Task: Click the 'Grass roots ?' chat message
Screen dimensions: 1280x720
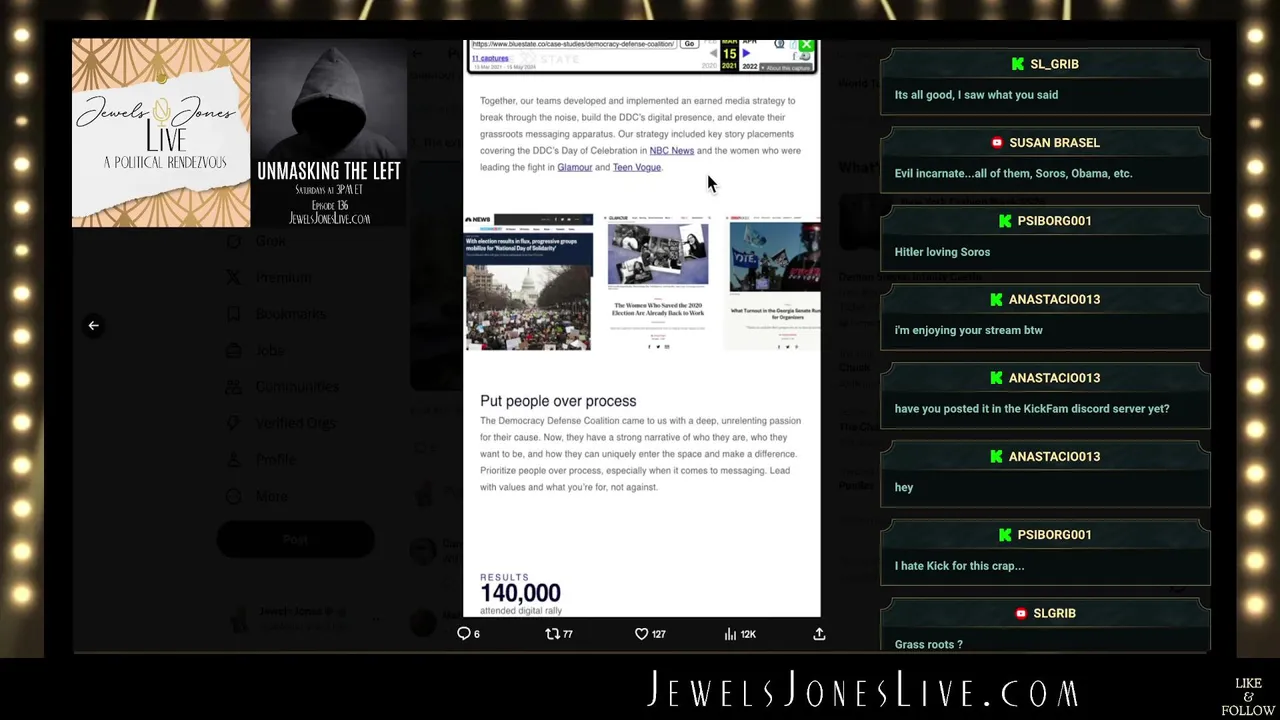Action: (928, 644)
